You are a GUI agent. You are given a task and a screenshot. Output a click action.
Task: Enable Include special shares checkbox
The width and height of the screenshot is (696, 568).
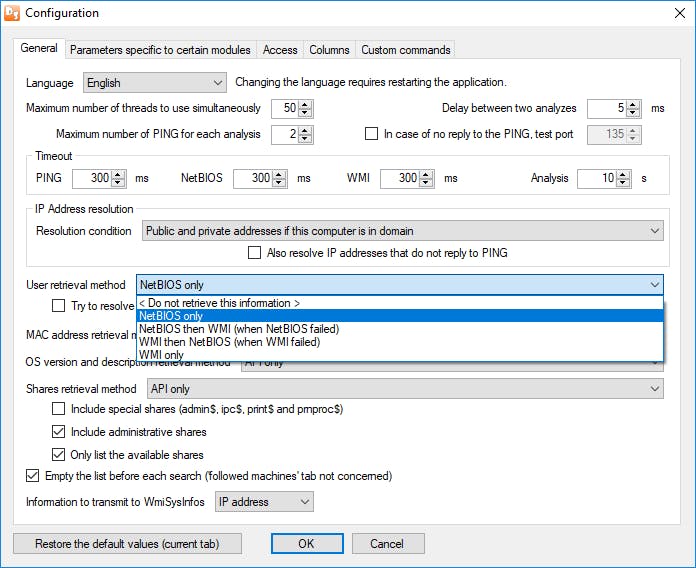tap(59, 409)
